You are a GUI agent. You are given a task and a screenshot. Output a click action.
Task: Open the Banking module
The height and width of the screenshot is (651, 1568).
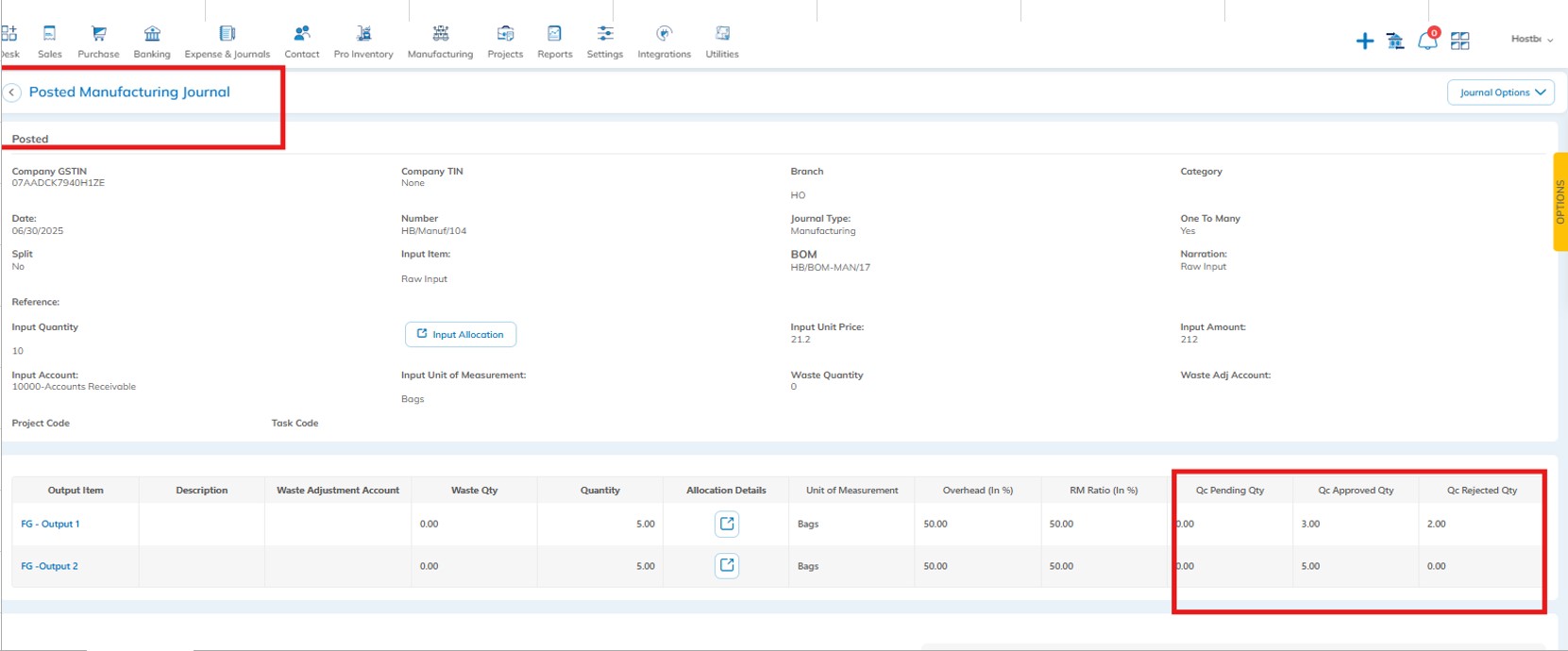tap(152, 42)
